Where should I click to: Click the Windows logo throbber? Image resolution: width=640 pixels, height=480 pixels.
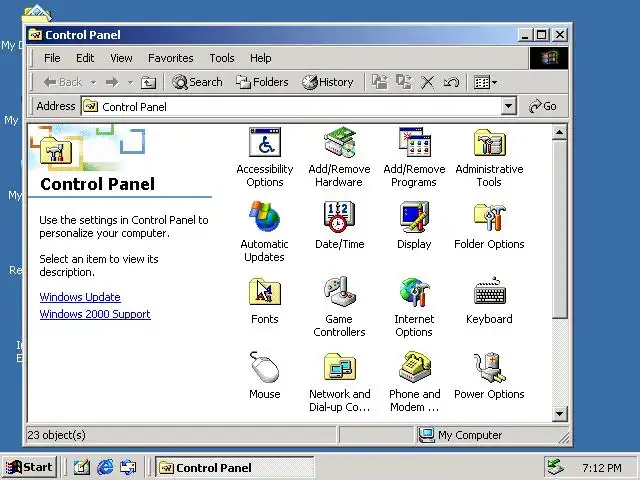click(549, 58)
